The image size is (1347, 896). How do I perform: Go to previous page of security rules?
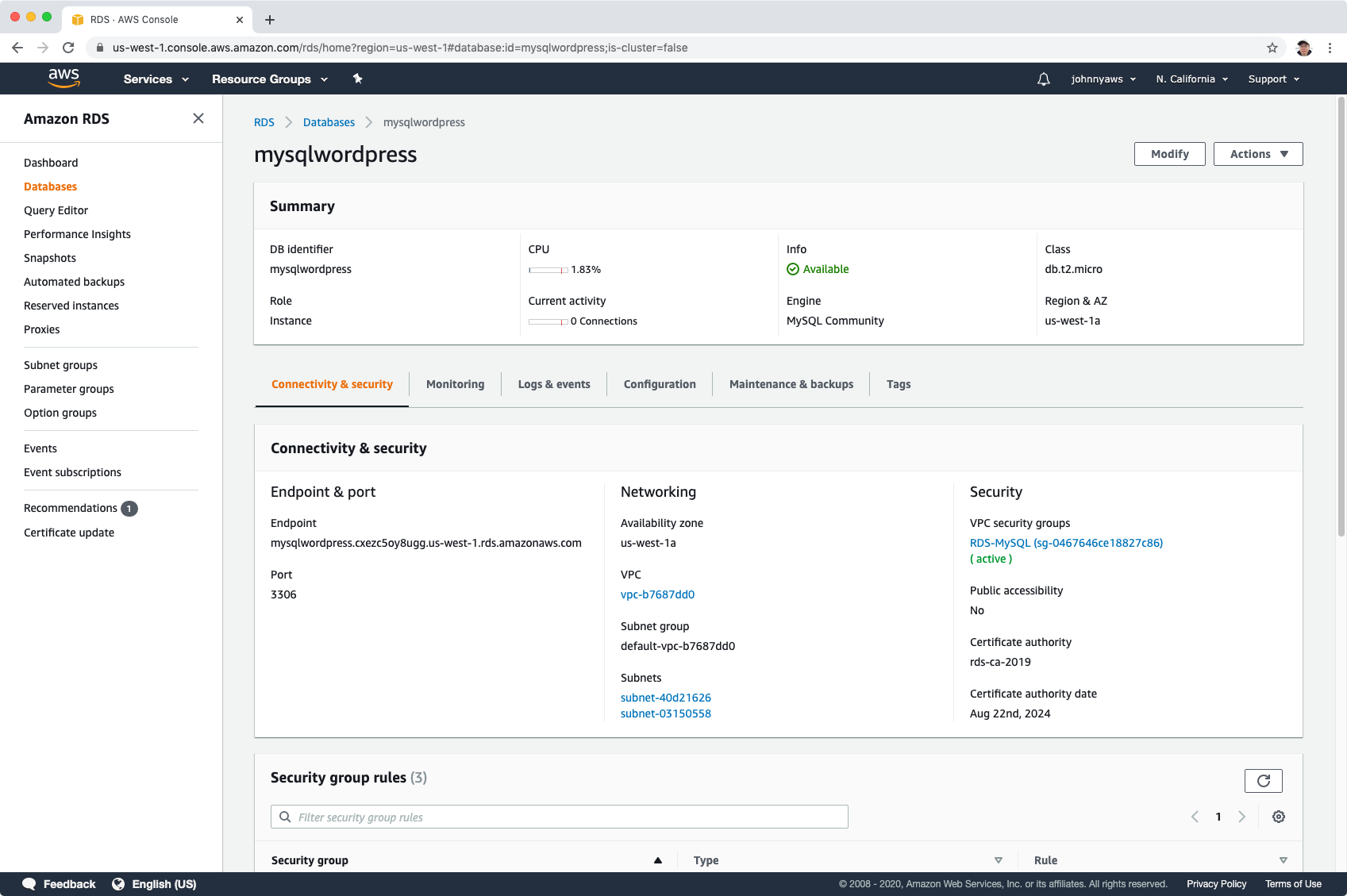click(1195, 817)
